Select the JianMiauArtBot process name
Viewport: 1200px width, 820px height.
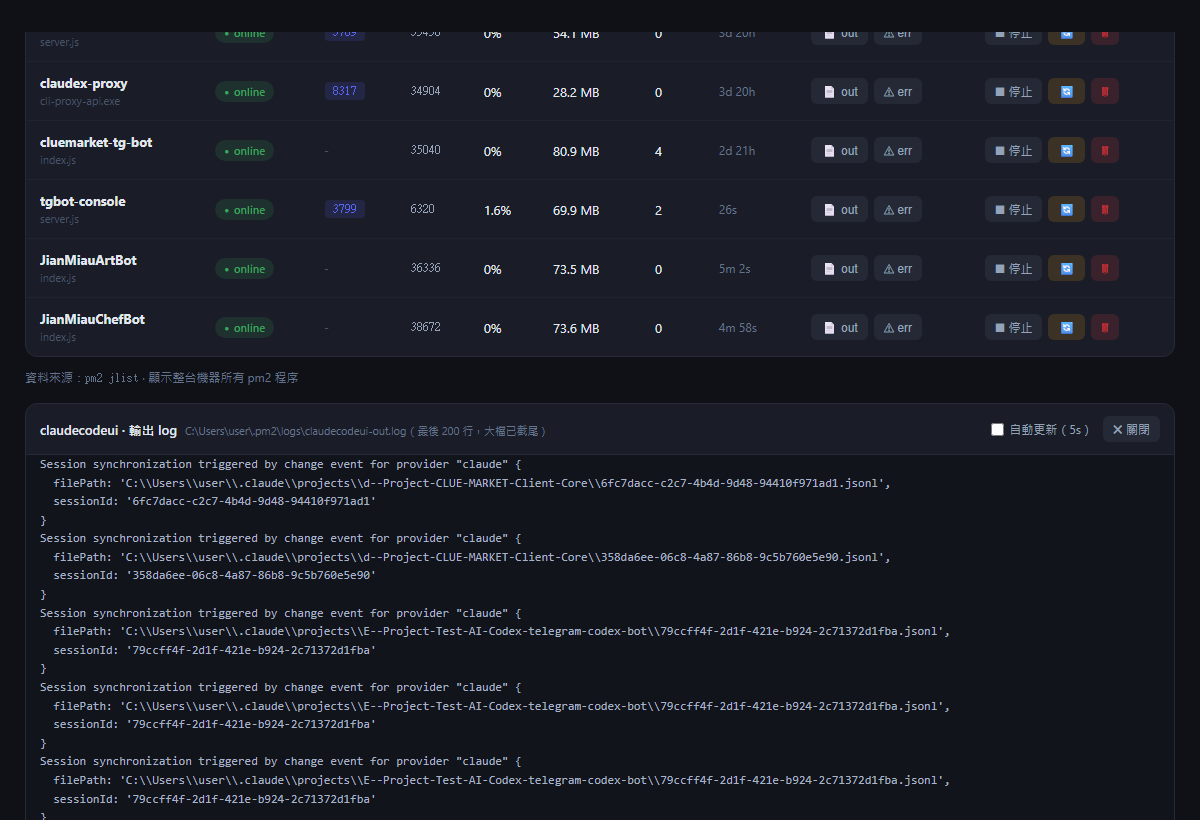(88, 261)
